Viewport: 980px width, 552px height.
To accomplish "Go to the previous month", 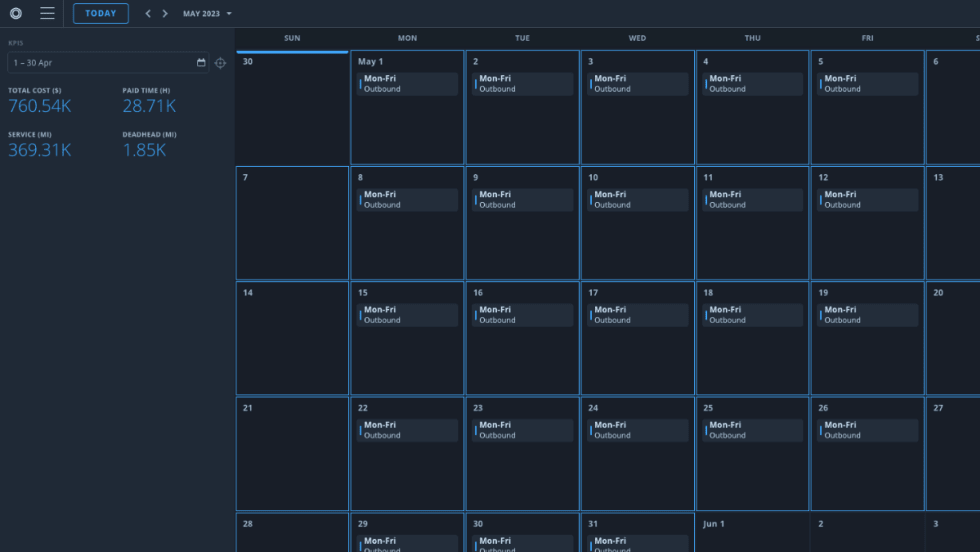I will point(148,14).
